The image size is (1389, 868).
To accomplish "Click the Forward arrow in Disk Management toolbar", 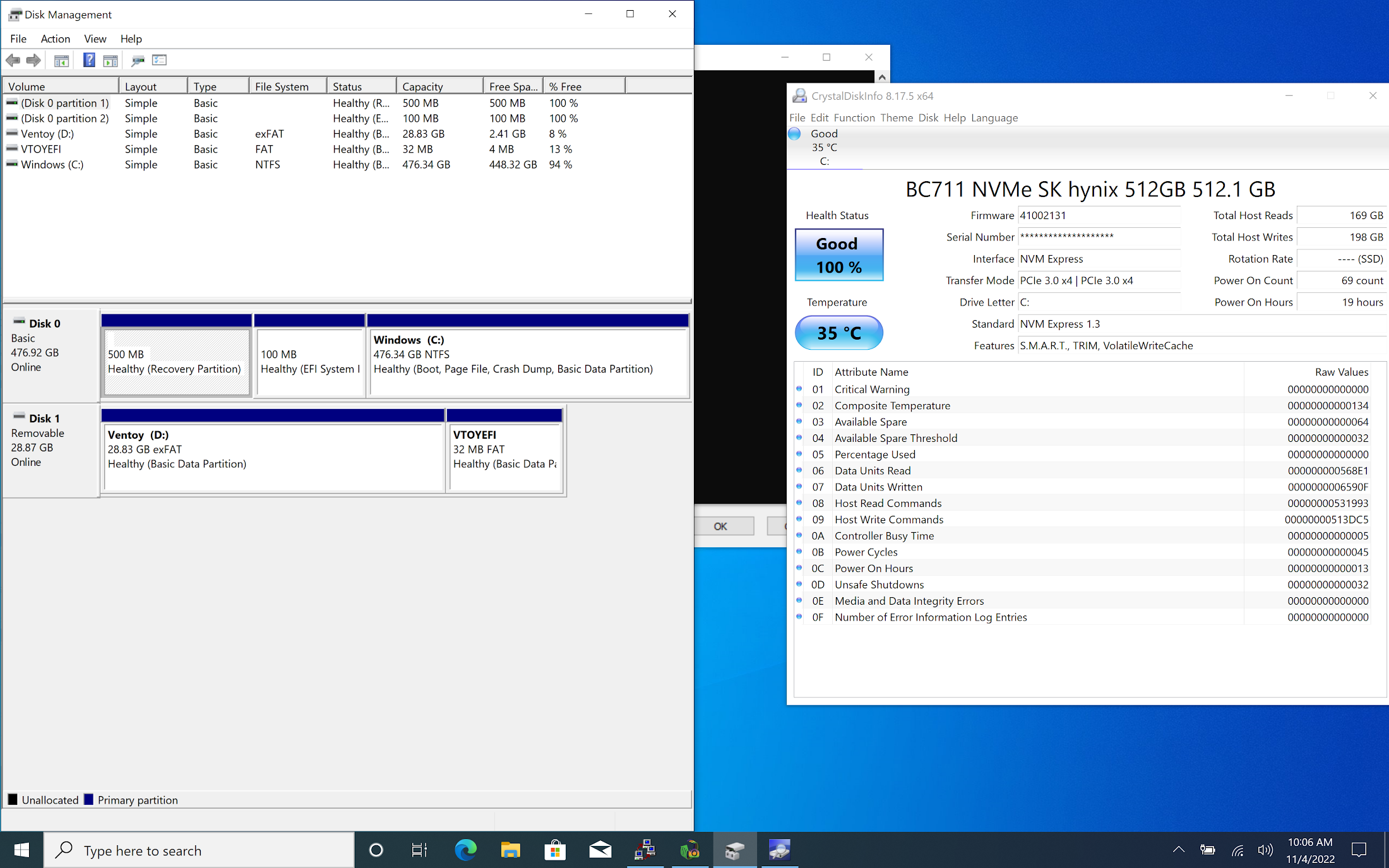I will click(33, 61).
